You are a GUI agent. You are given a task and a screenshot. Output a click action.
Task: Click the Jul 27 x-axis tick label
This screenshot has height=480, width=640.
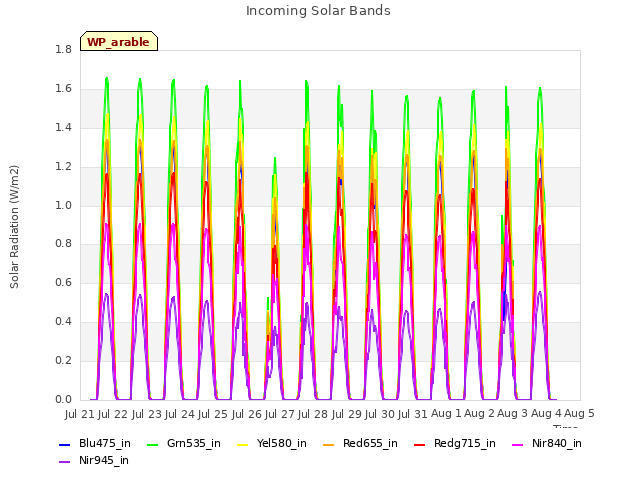coord(280,414)
